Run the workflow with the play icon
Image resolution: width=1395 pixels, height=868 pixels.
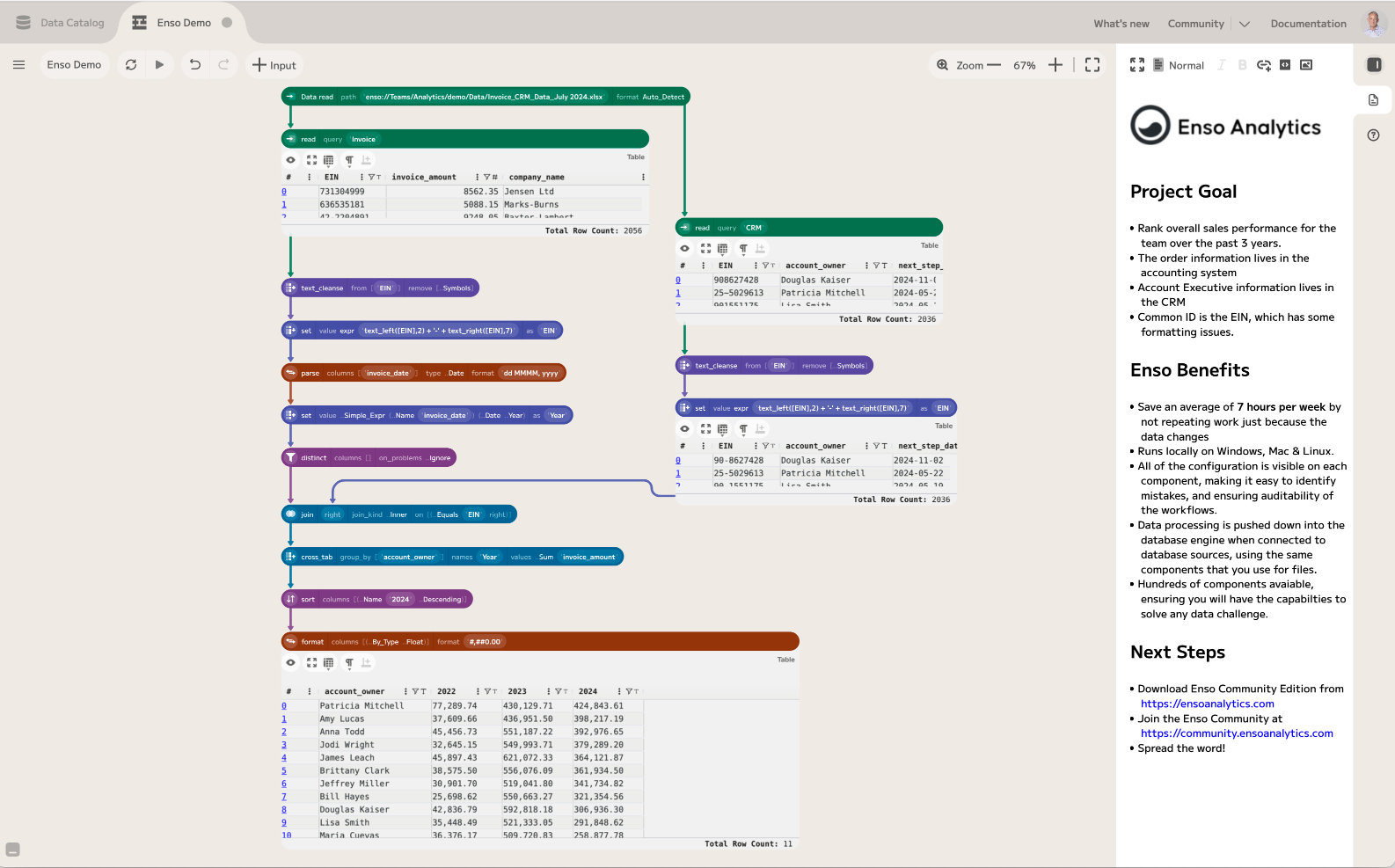tap(159, 65)
